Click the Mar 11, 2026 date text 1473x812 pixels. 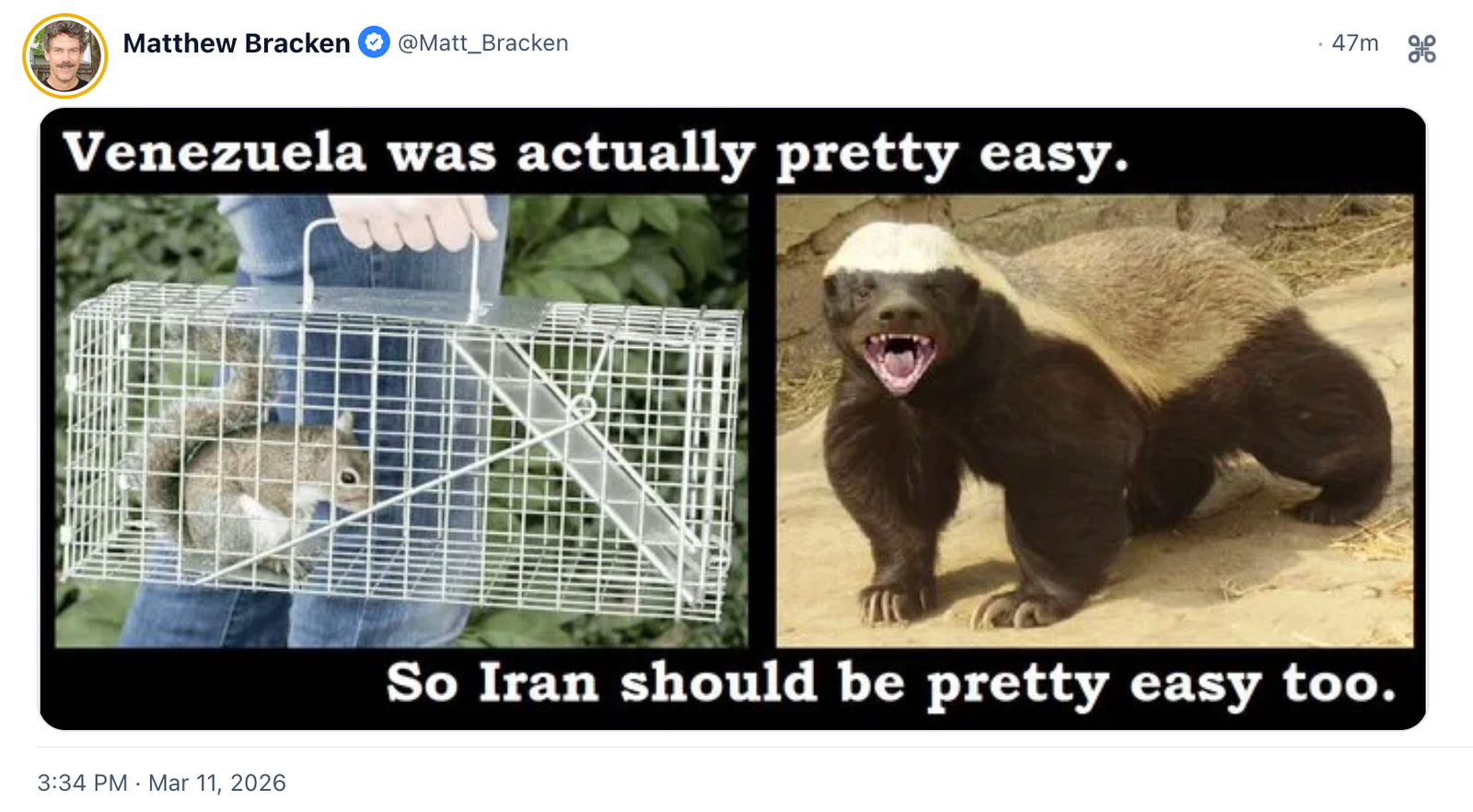(x=217, y=783)
